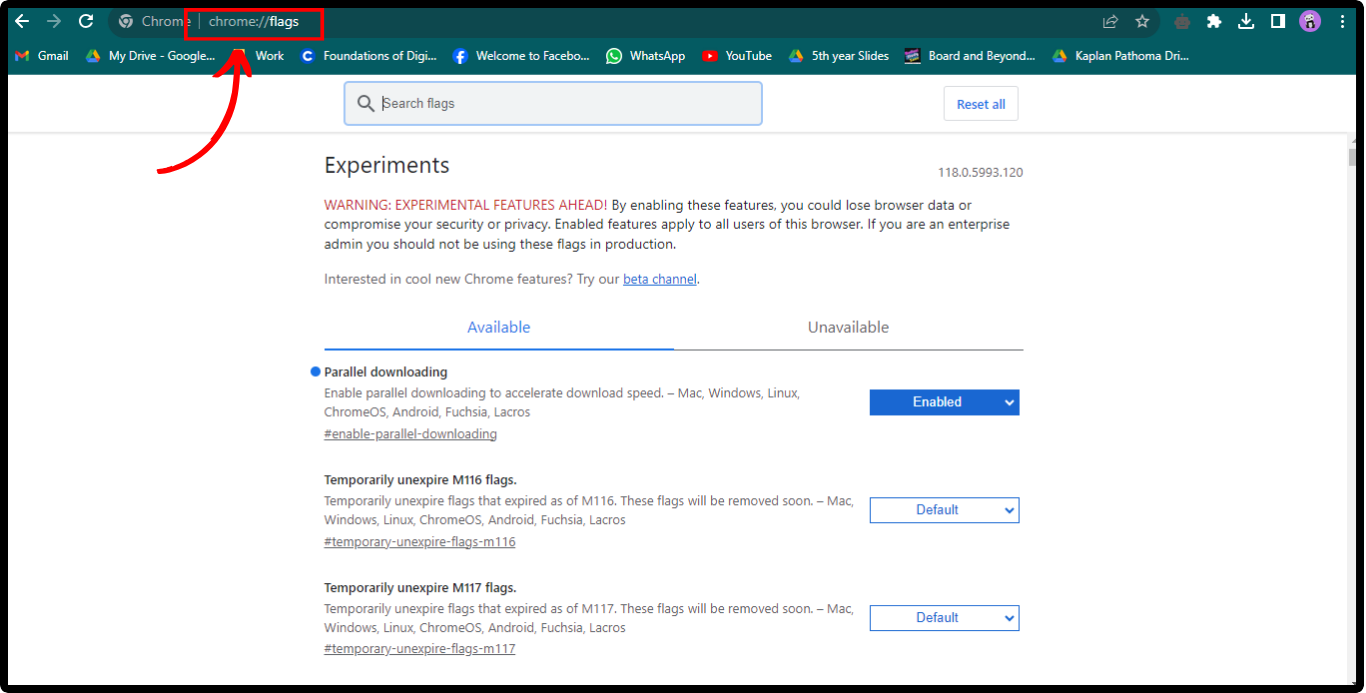Image resolution: width=1366 pixels, height=693 pixels.
Task: Toggle the side panel icon
Action: click(1278, 21)
